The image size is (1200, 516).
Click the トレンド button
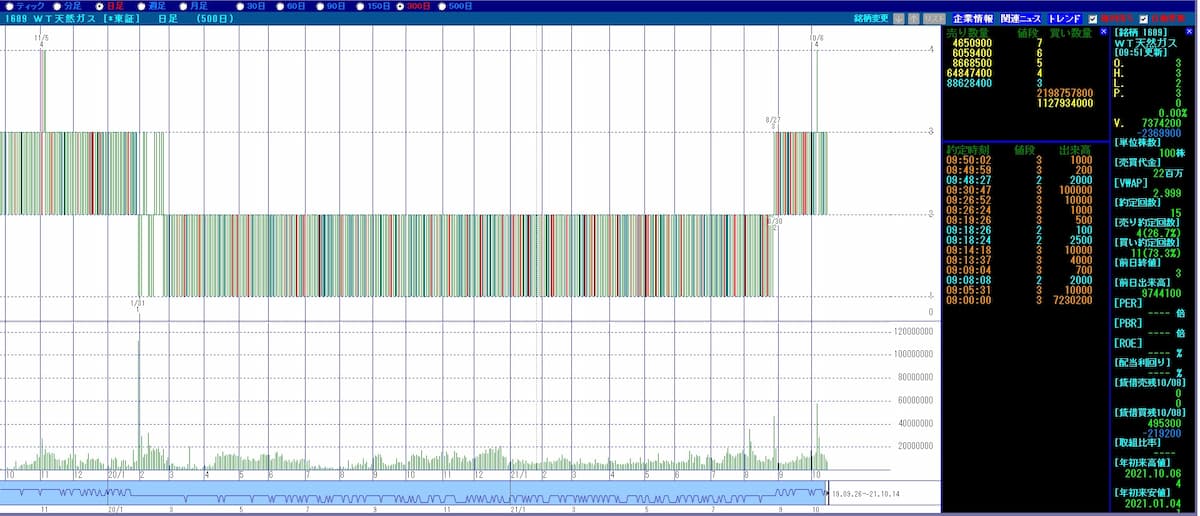[x=1064, y=19]
